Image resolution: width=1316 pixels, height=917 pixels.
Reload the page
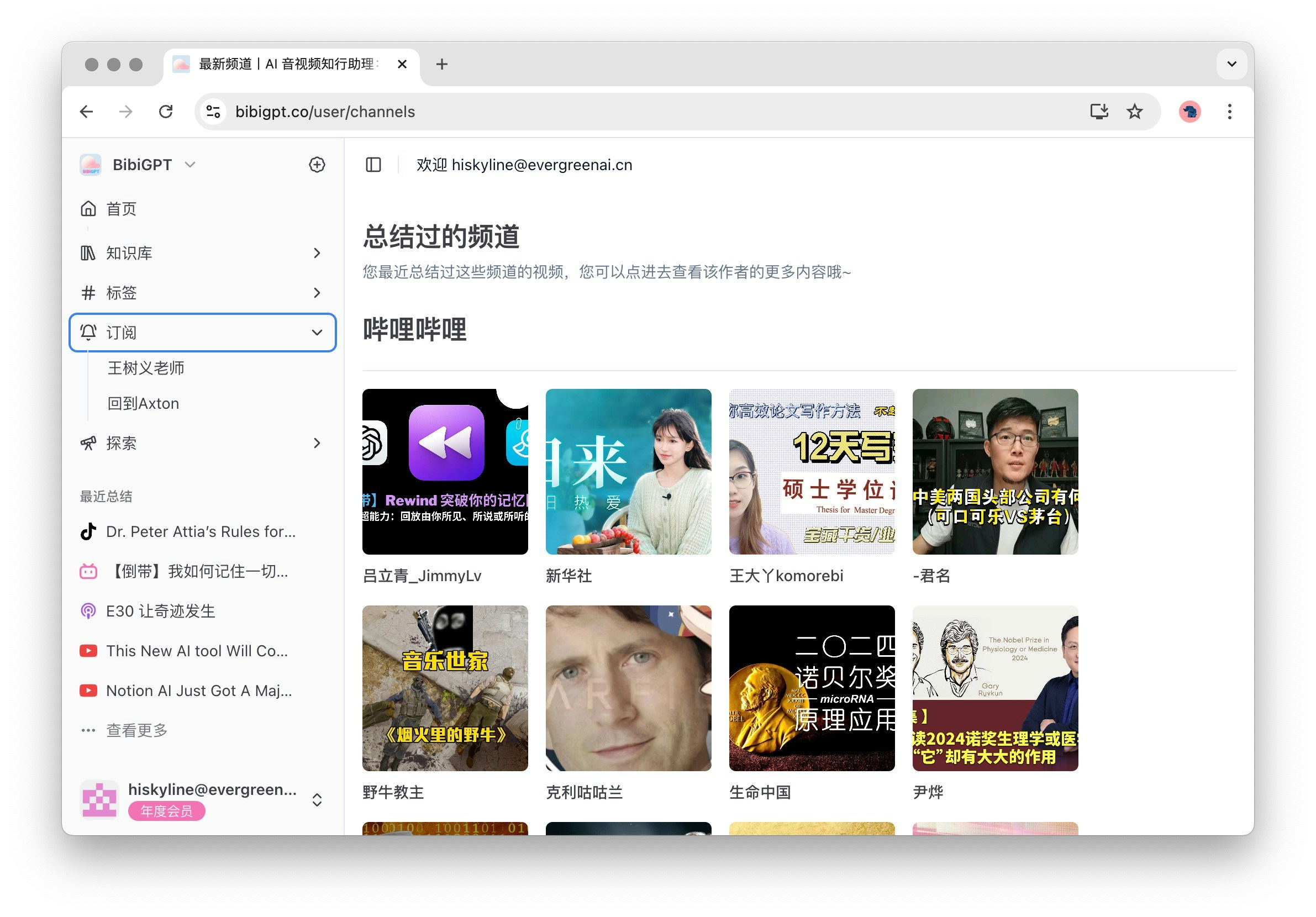166,112
